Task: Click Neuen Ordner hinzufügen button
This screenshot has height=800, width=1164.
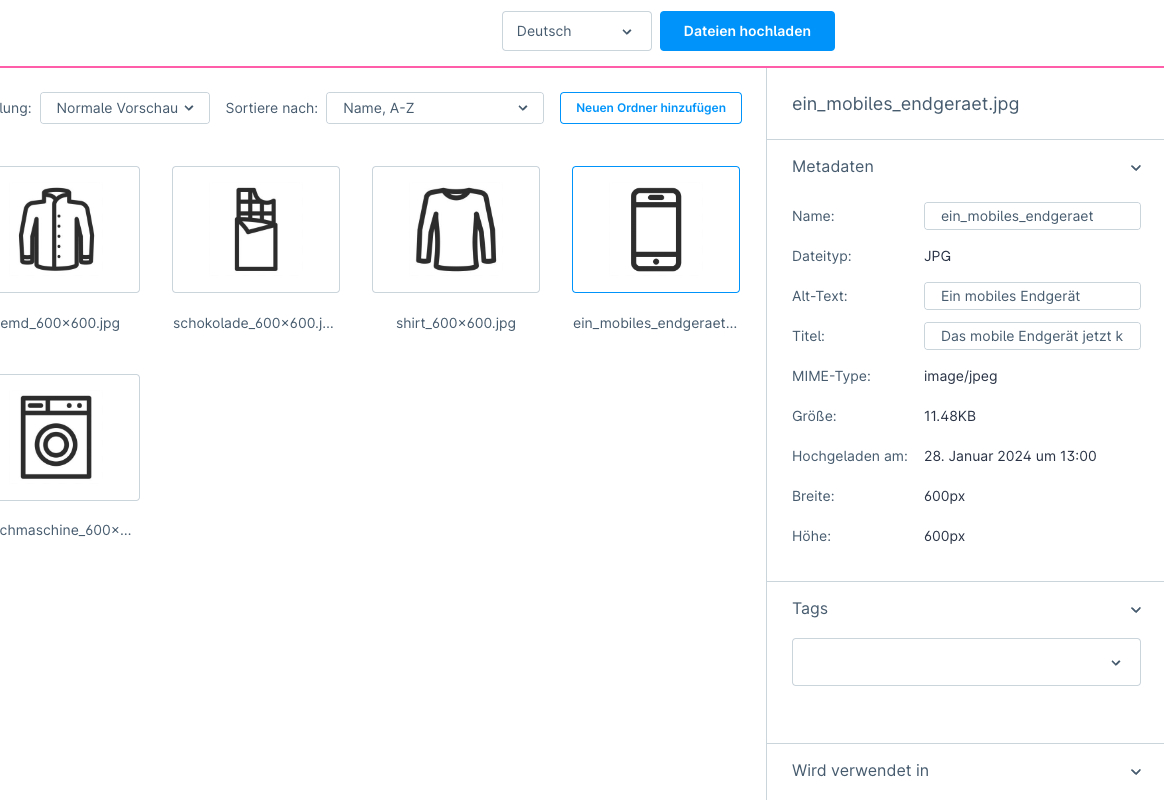Action: coord(650,108)
